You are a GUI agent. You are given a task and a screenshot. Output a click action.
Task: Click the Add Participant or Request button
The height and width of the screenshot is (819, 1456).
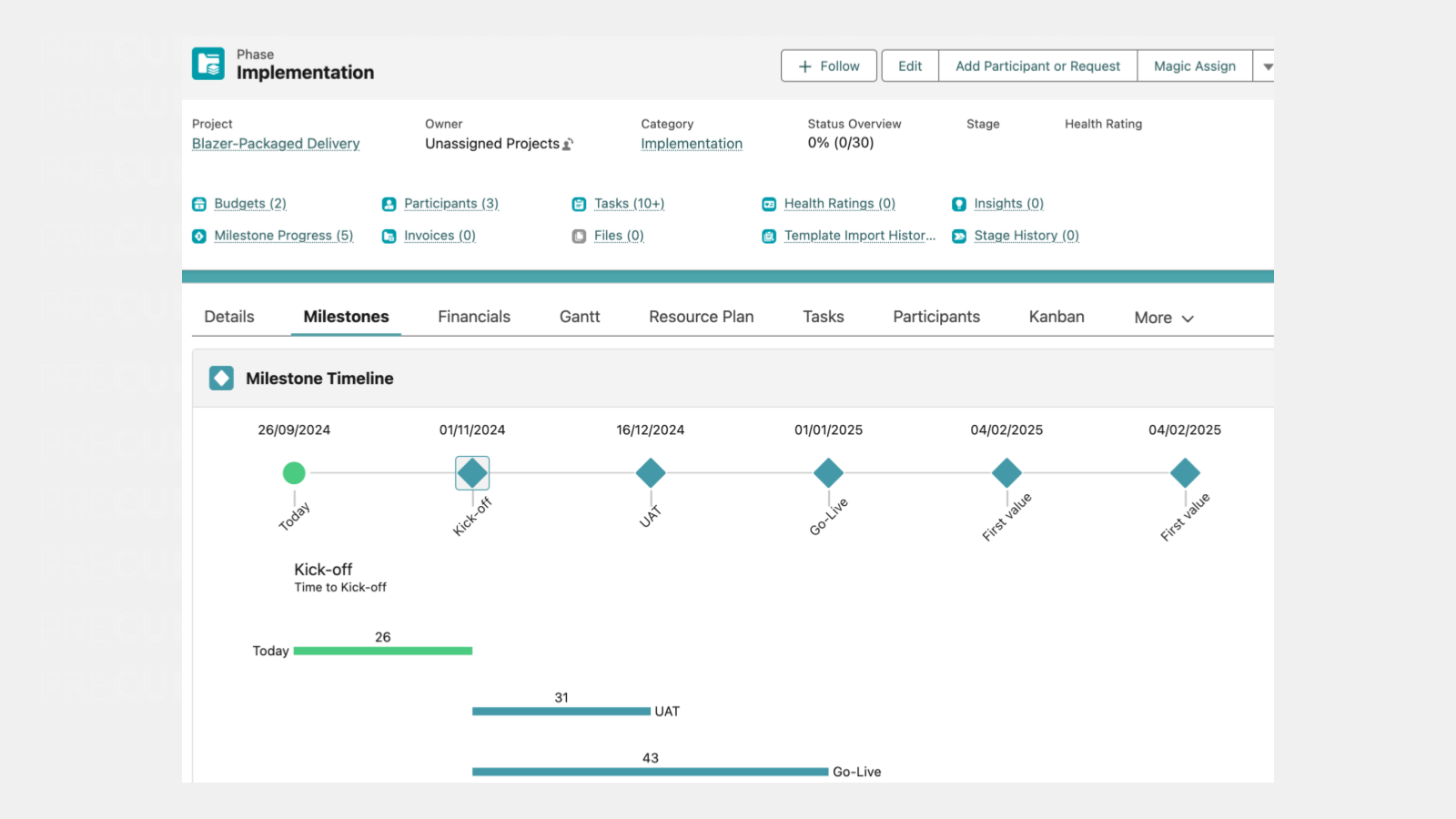(1037, 66)
